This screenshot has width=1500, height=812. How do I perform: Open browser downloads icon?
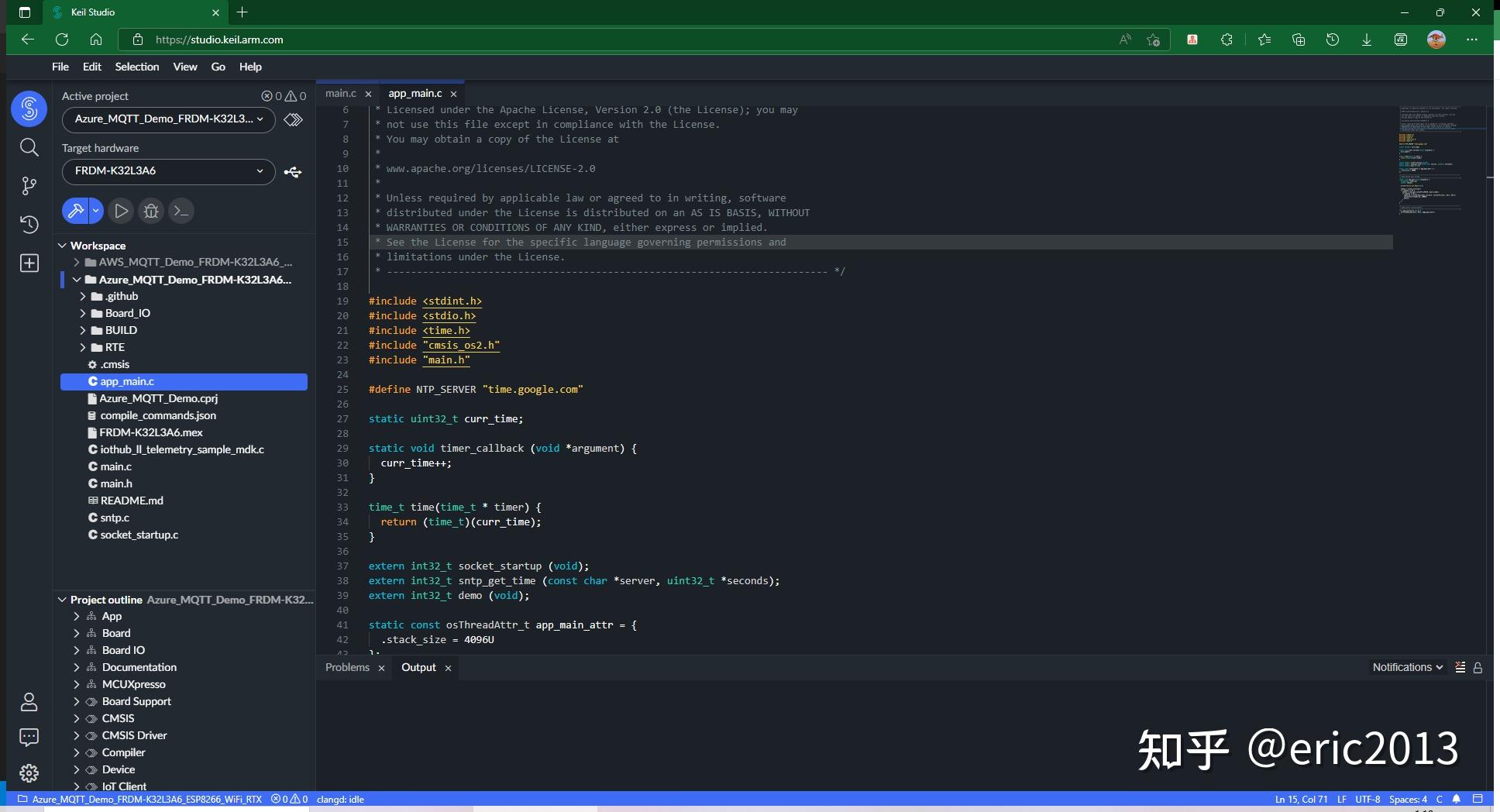1367,40
